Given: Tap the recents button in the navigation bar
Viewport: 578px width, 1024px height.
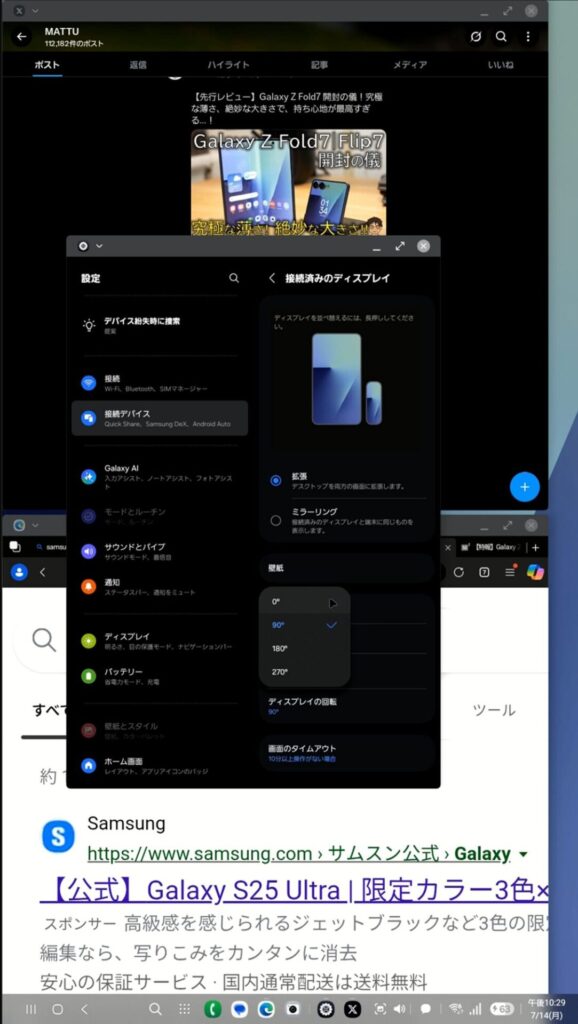Looking at the screenshot, I should 30,1009.
